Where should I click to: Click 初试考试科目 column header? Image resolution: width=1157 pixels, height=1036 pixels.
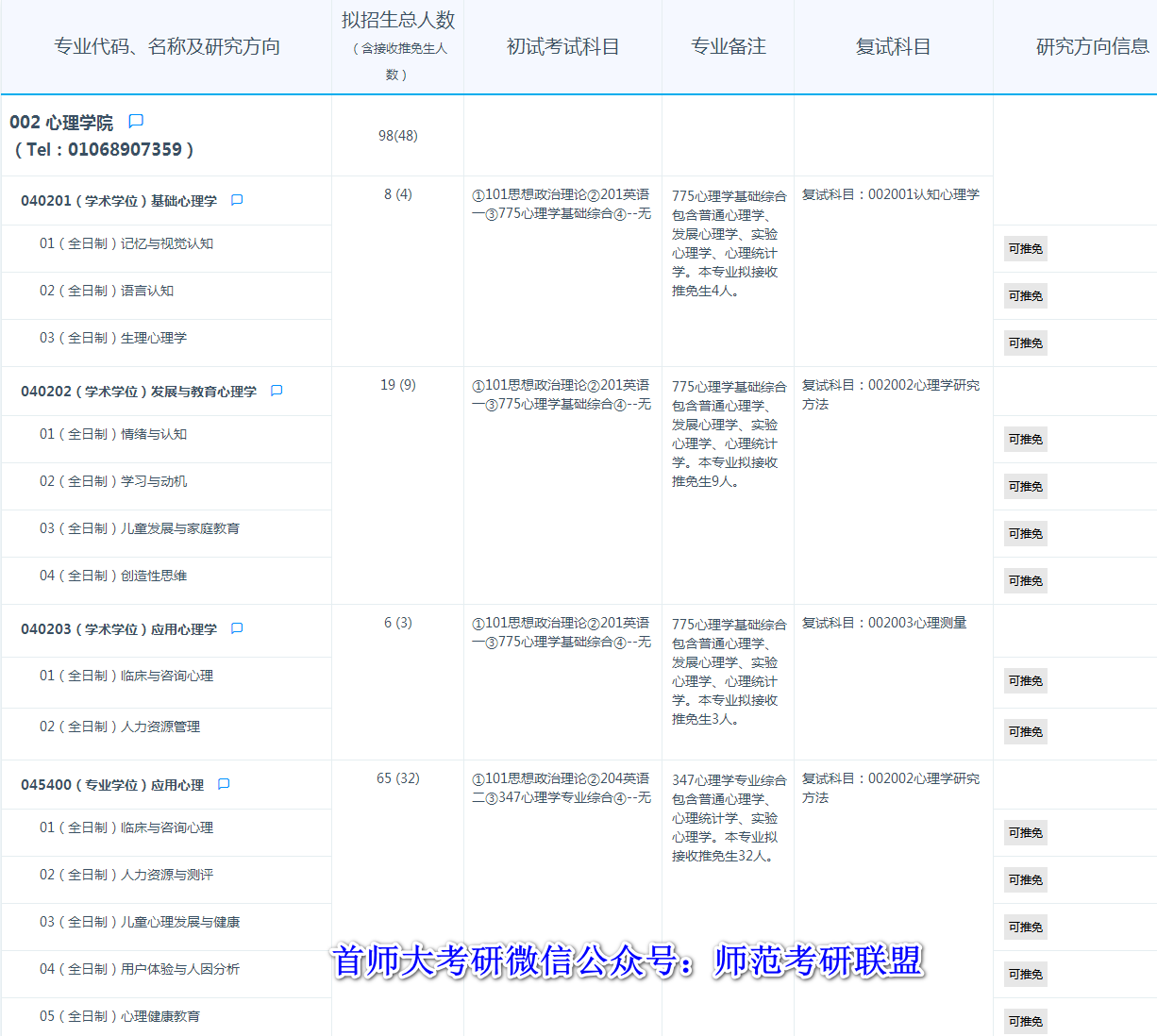(562, 47)
